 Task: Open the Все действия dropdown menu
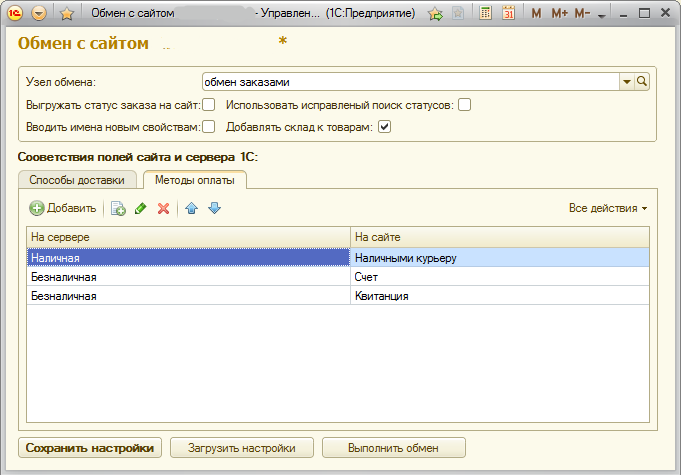click(608, 208)
